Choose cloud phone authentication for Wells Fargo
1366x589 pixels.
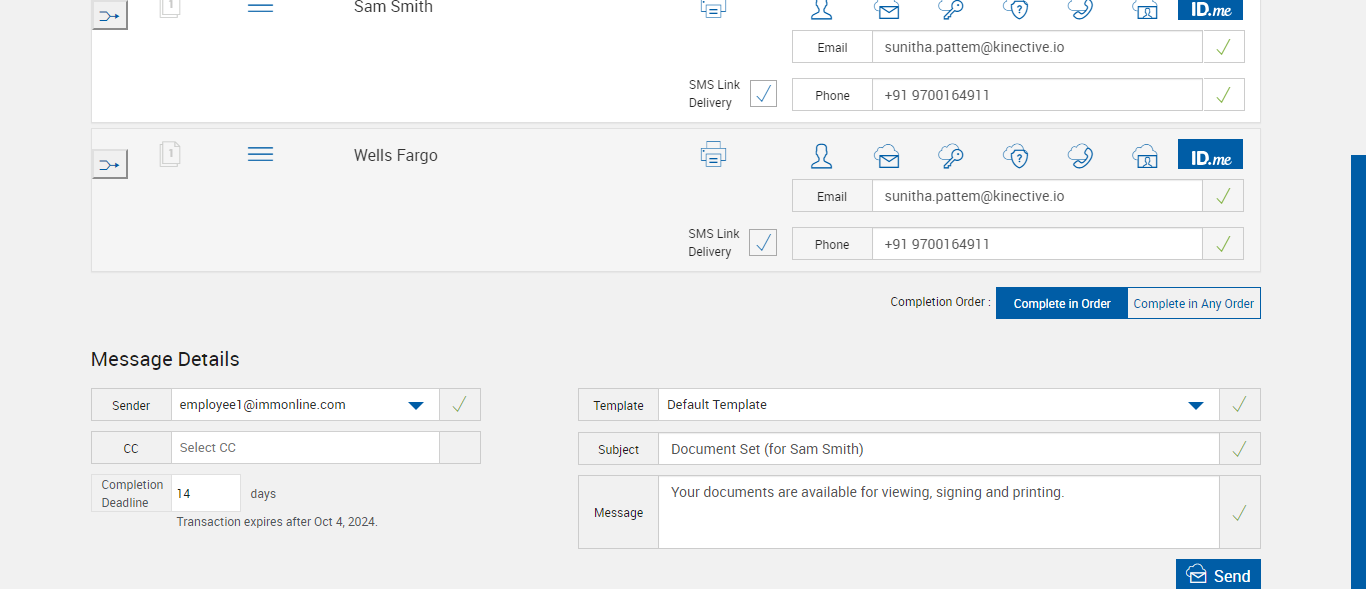click(x=1080, y=156)
